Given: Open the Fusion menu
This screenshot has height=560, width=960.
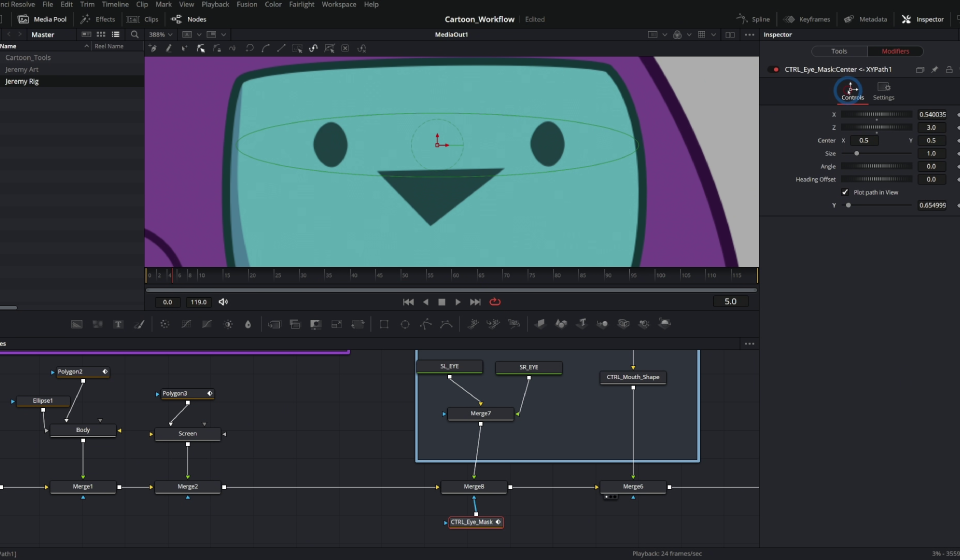Looking at the screenshot, I should pos(246,5).
